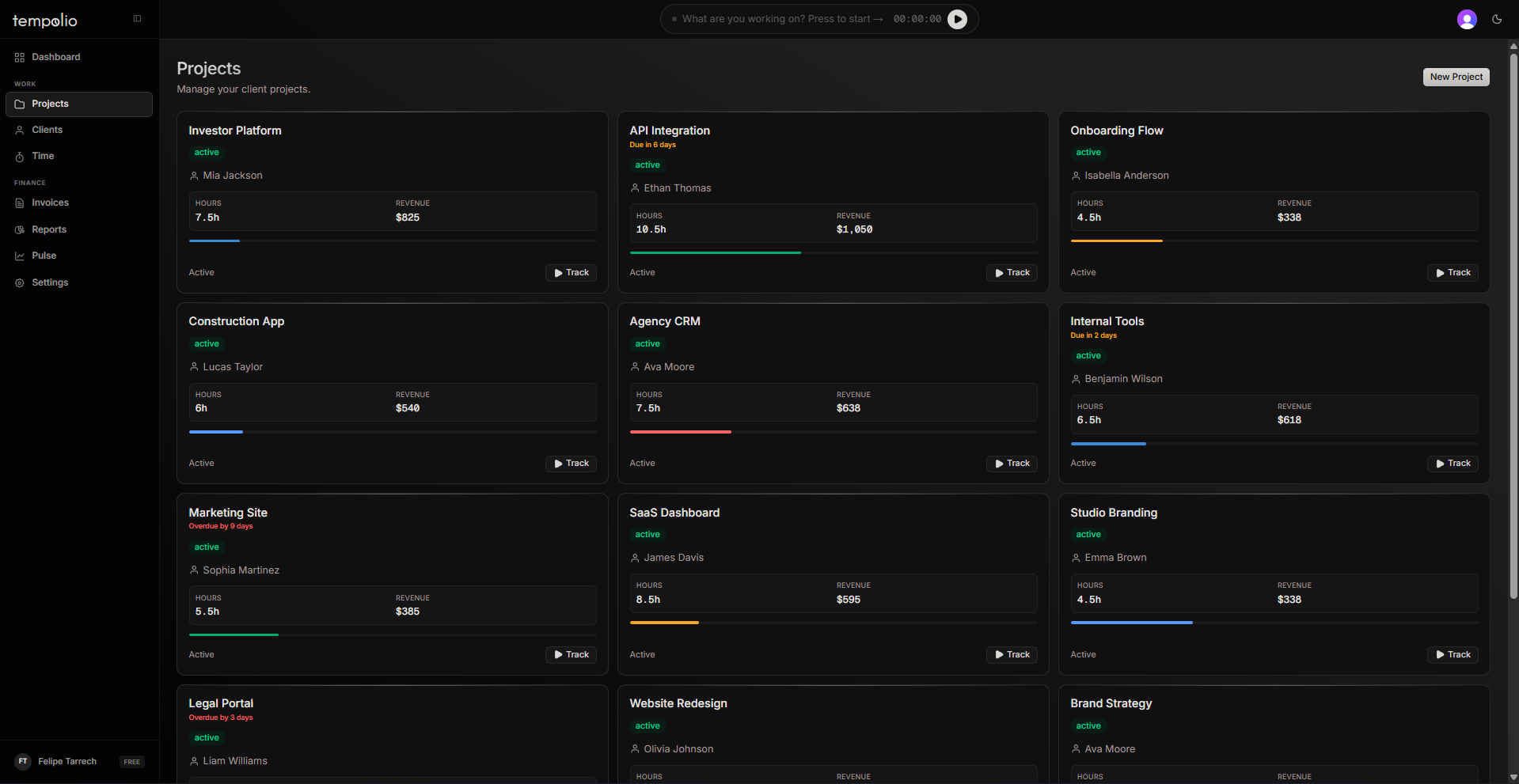Click the active badge on Onboarding Flow
The width and height of the screenshot is (1519, 784).
[1088, 153]
